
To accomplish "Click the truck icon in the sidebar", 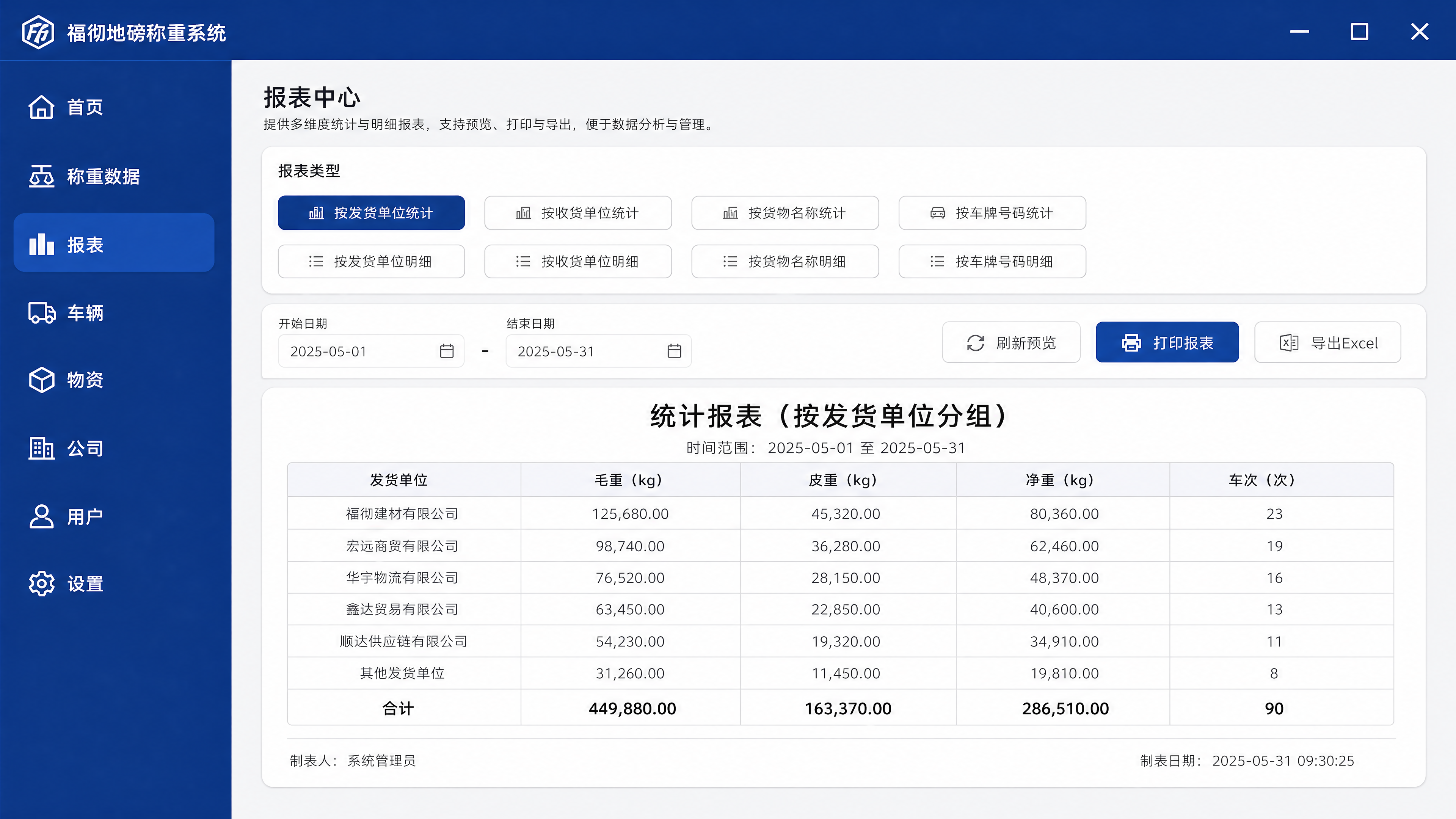I will click(42, 312).
